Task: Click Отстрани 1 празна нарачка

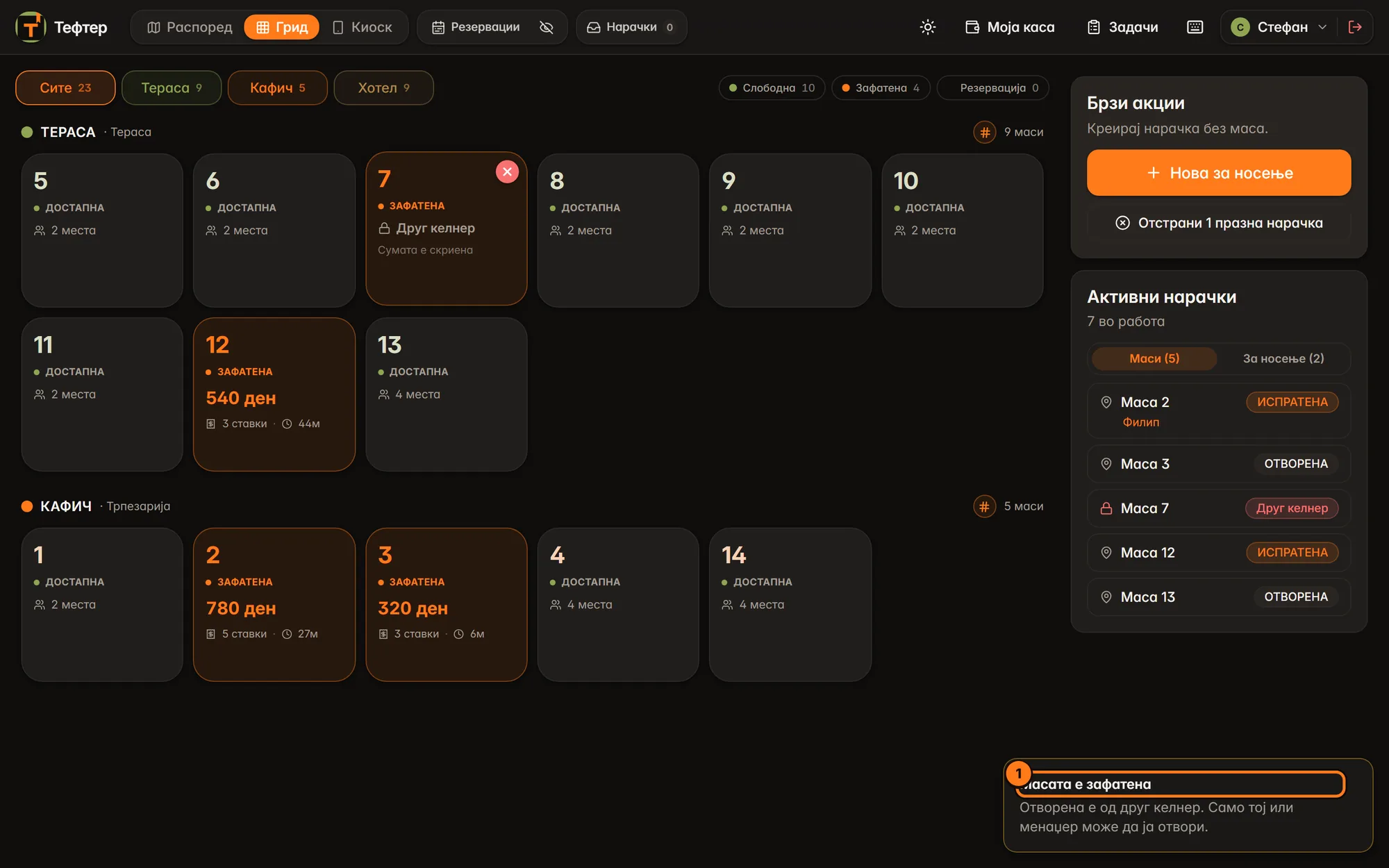Action: 1219,223
